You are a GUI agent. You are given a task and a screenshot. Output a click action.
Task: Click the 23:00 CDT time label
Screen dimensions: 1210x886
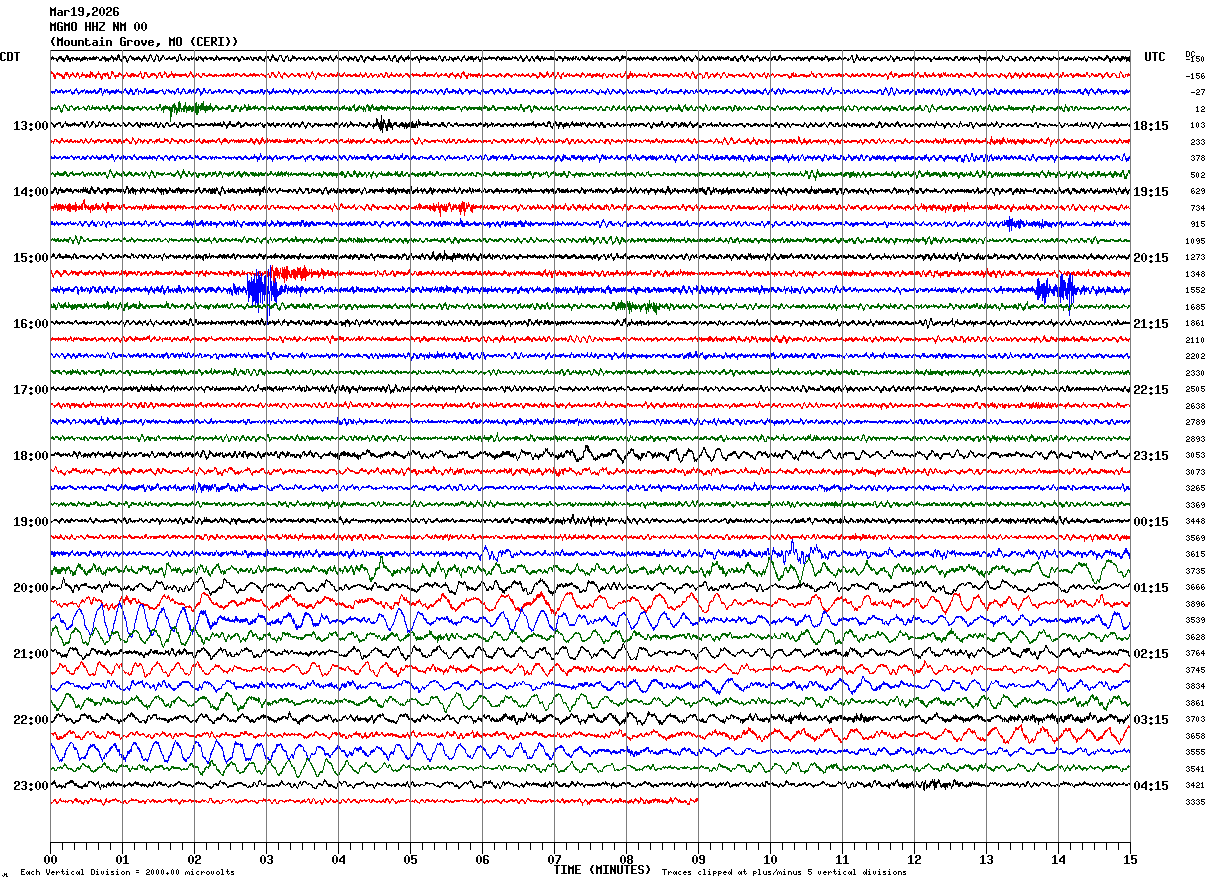tap(30, 786)
